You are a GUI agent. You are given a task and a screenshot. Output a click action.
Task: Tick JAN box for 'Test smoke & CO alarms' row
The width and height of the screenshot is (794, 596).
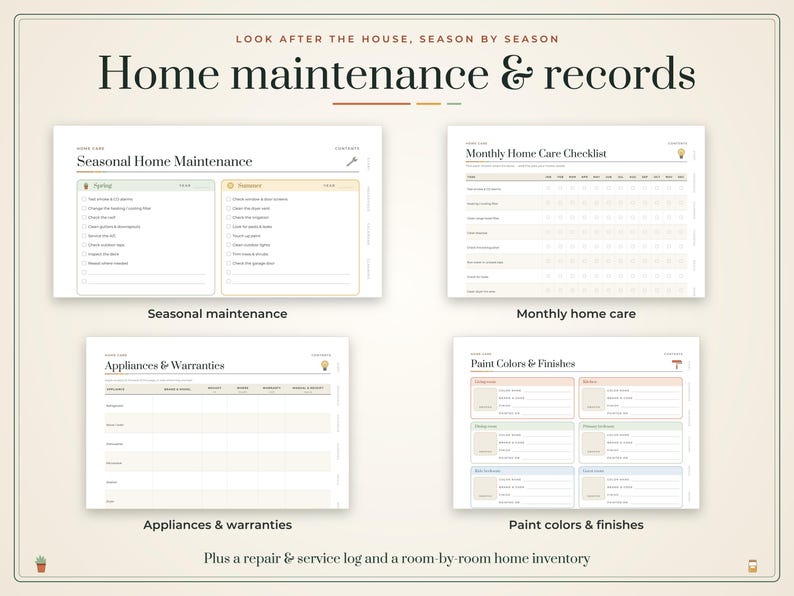[x=548, y=188]
